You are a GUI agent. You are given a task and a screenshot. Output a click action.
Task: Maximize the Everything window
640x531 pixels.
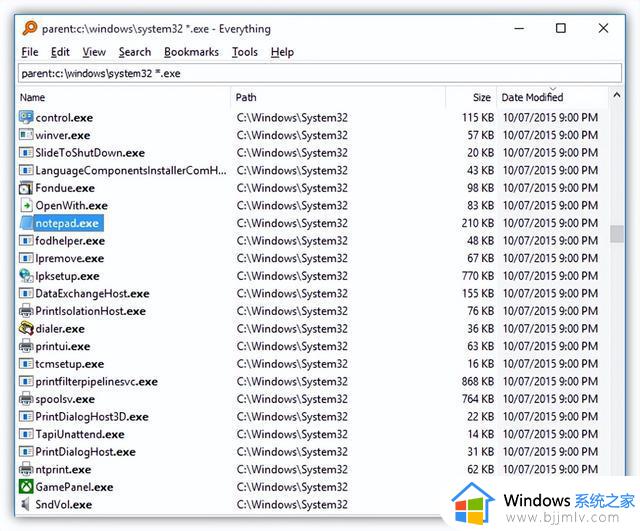click(561, 28)
